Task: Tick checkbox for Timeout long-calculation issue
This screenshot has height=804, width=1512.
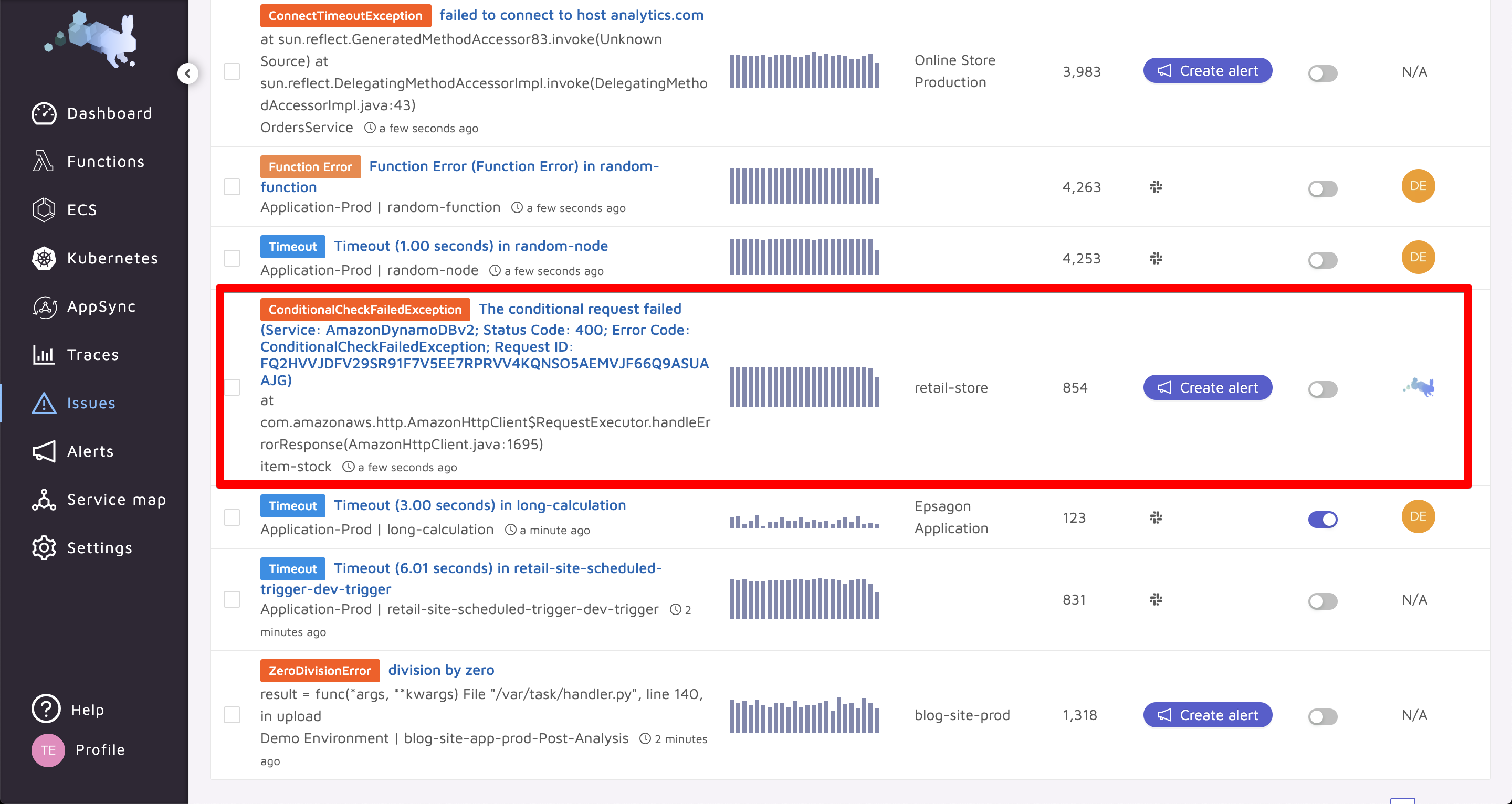Action: [233, 517]
